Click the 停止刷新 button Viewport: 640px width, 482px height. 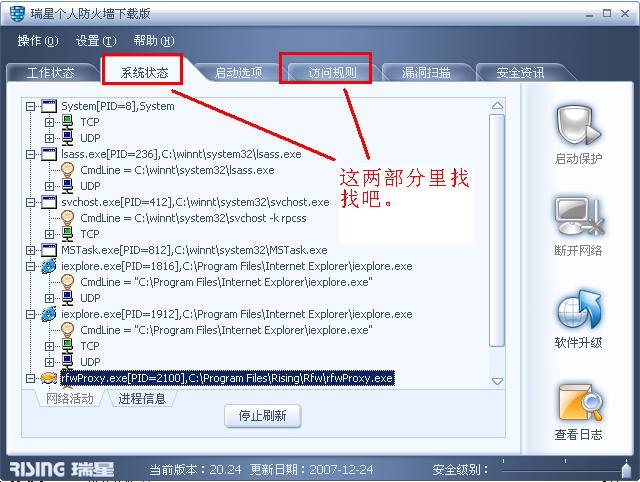(x=262, y=416)
